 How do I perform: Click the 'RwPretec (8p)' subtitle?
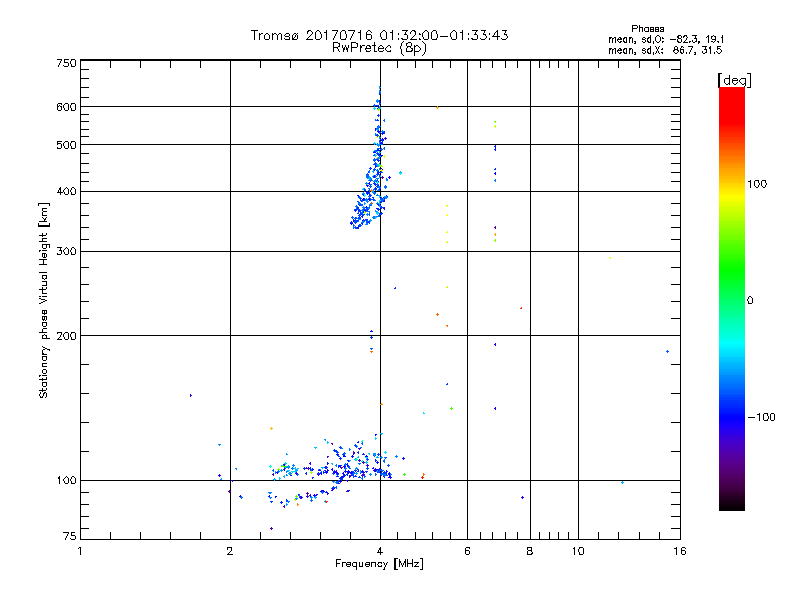tap(379, 48)
